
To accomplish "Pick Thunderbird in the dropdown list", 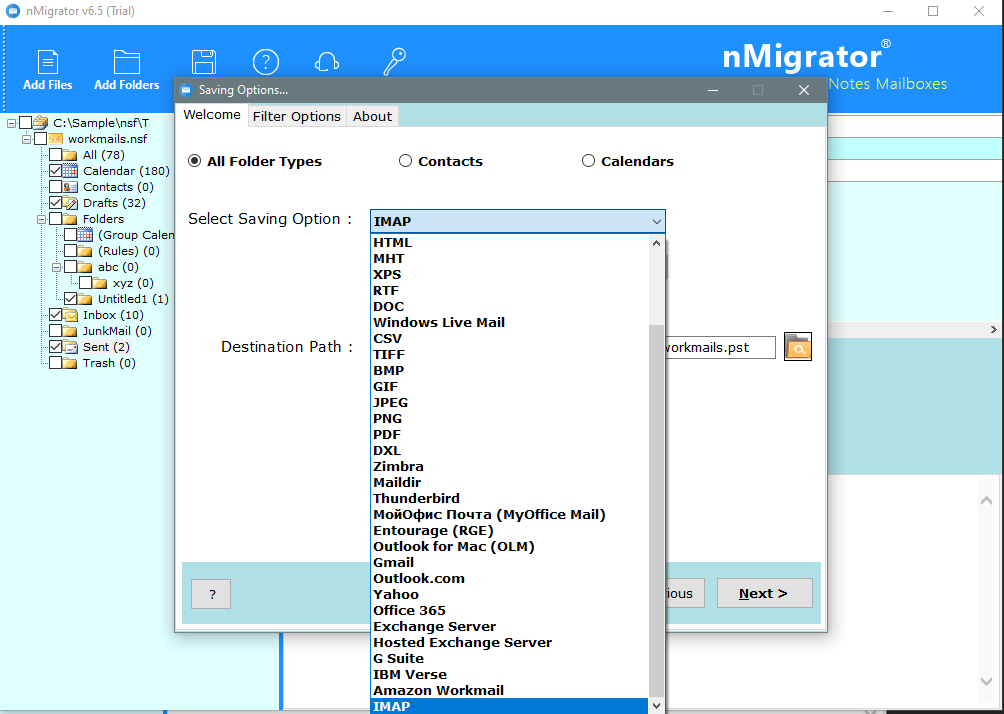I will tap(510, 499).
